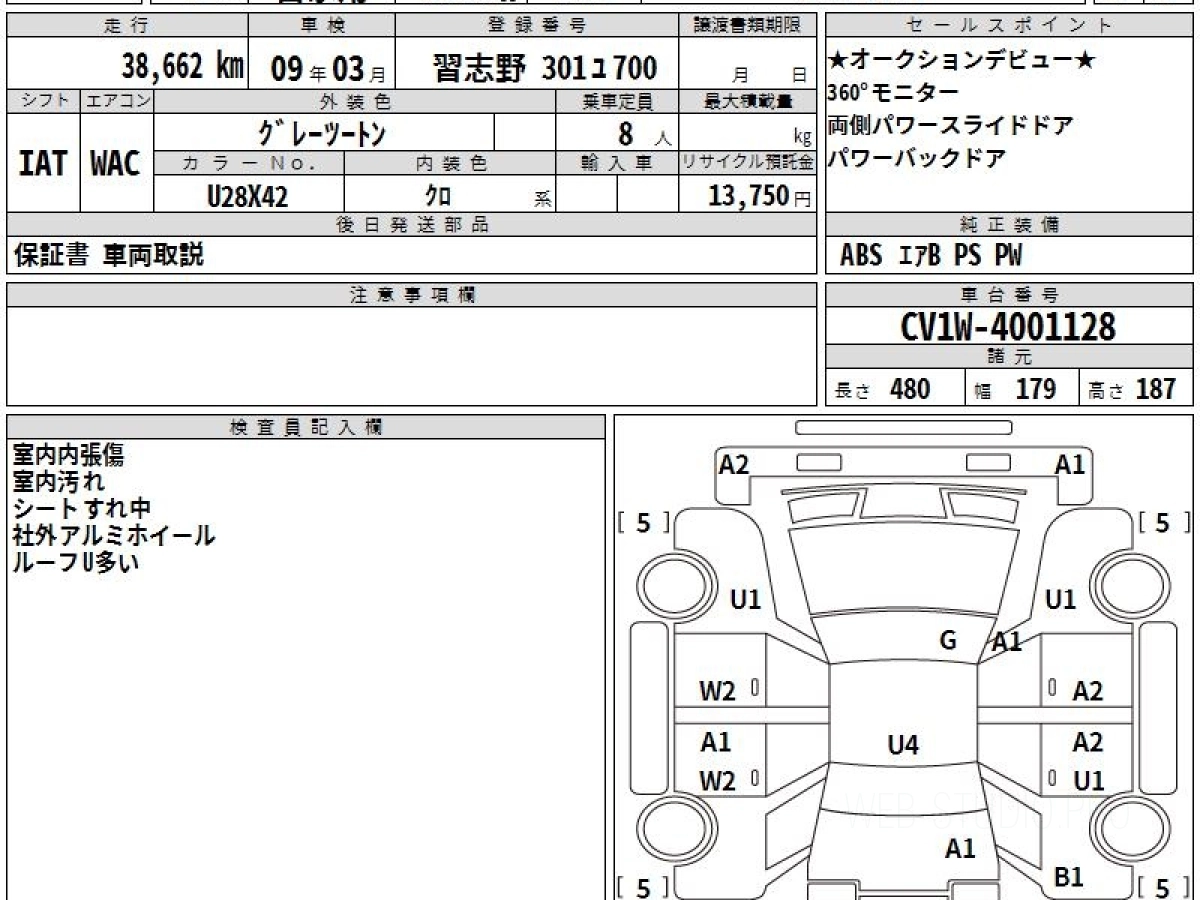Click the WAC air conditioner cell
1200x900 pixels.
(116, 164)
